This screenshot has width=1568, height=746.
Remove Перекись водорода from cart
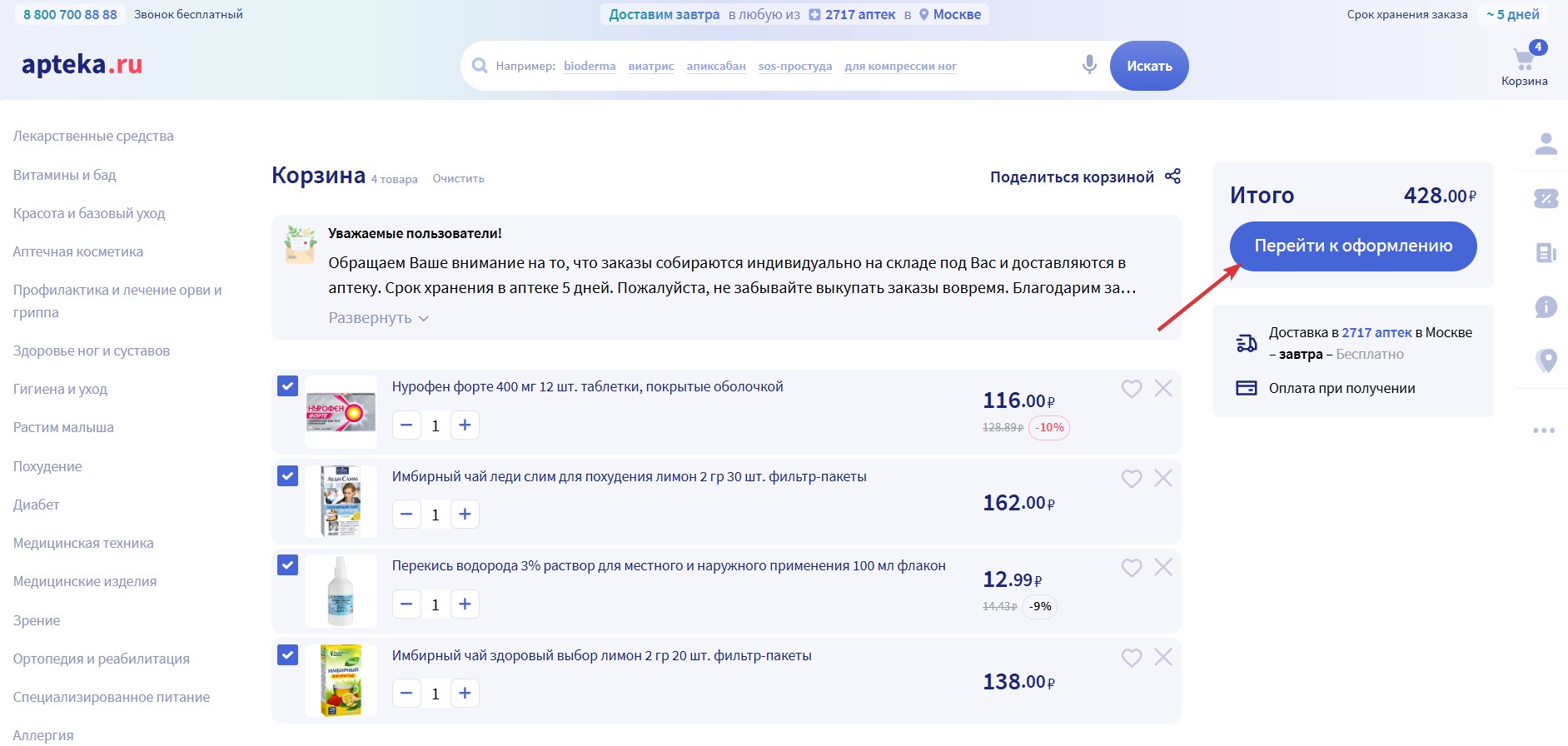[1162, 567]
